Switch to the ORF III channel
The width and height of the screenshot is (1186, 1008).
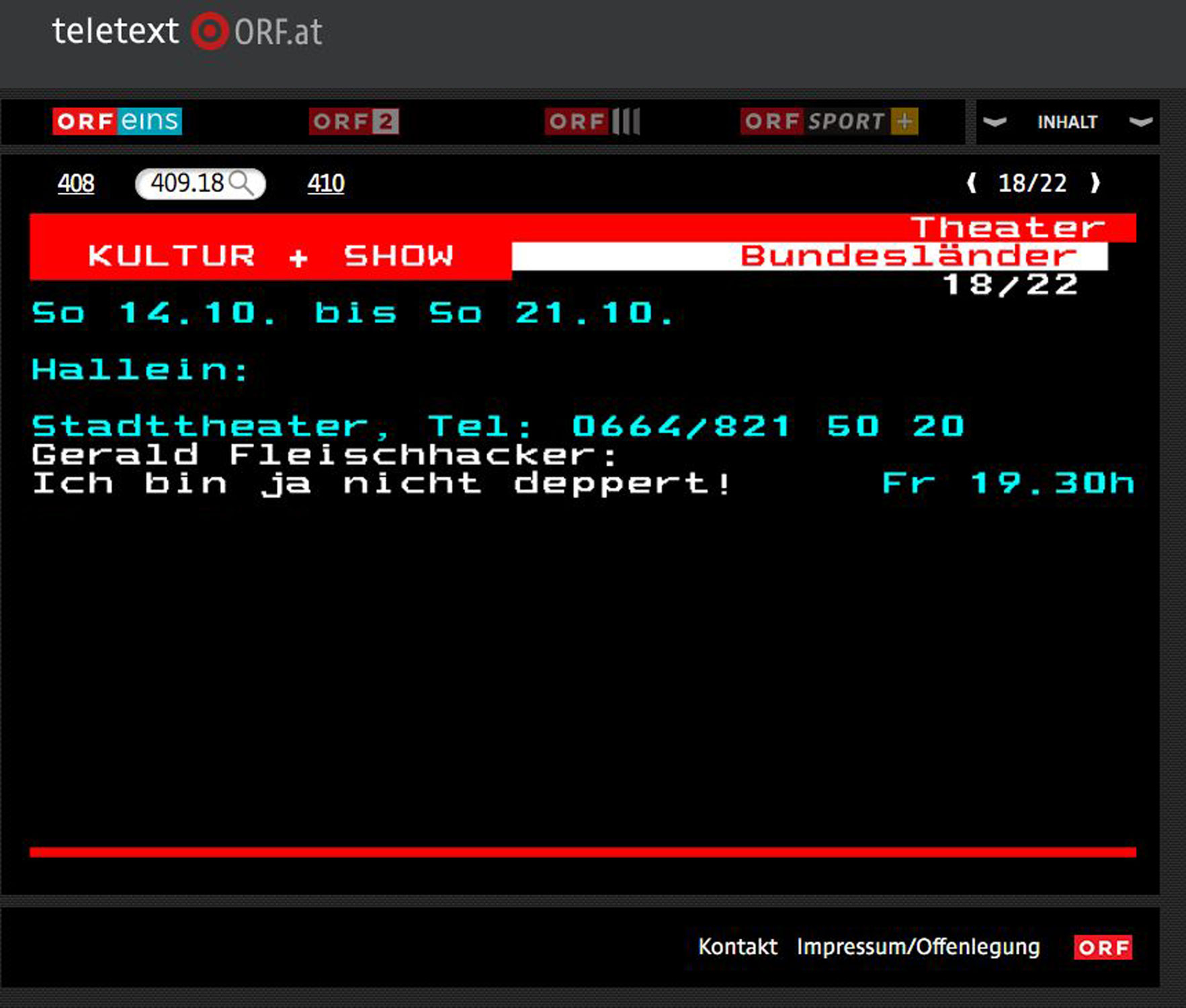593,121
